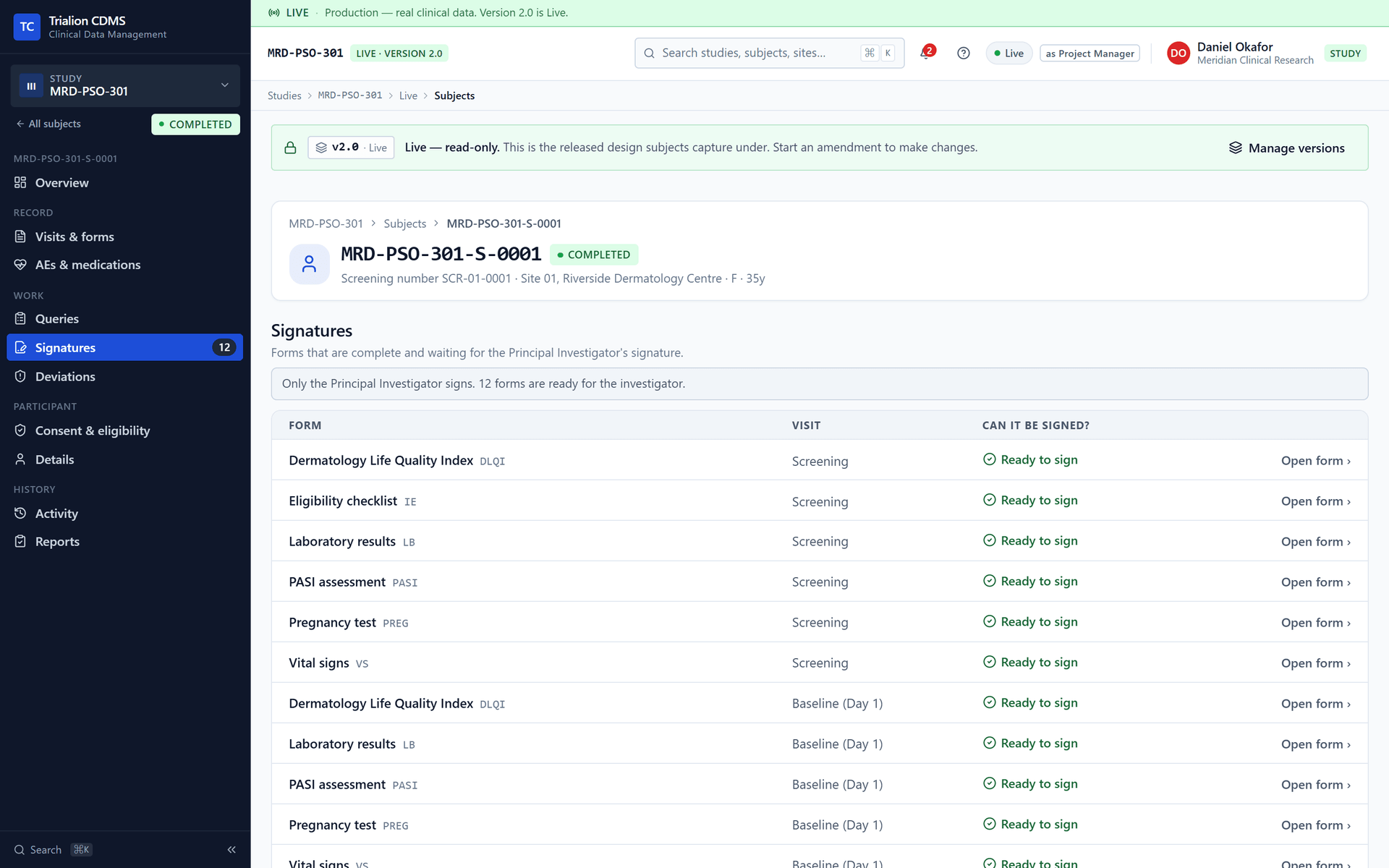Image resolution: width=1389 pixels, height=868 pixels.
Task: Open the Details sidebar item
Action: [x=125, y=459]
